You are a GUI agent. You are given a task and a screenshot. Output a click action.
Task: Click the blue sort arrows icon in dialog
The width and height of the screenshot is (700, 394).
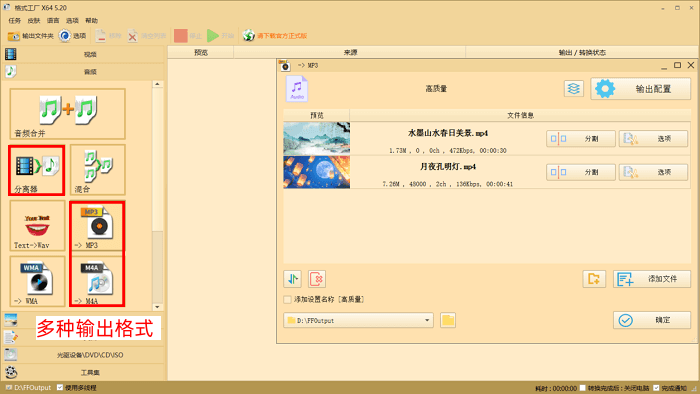[293, 279]
